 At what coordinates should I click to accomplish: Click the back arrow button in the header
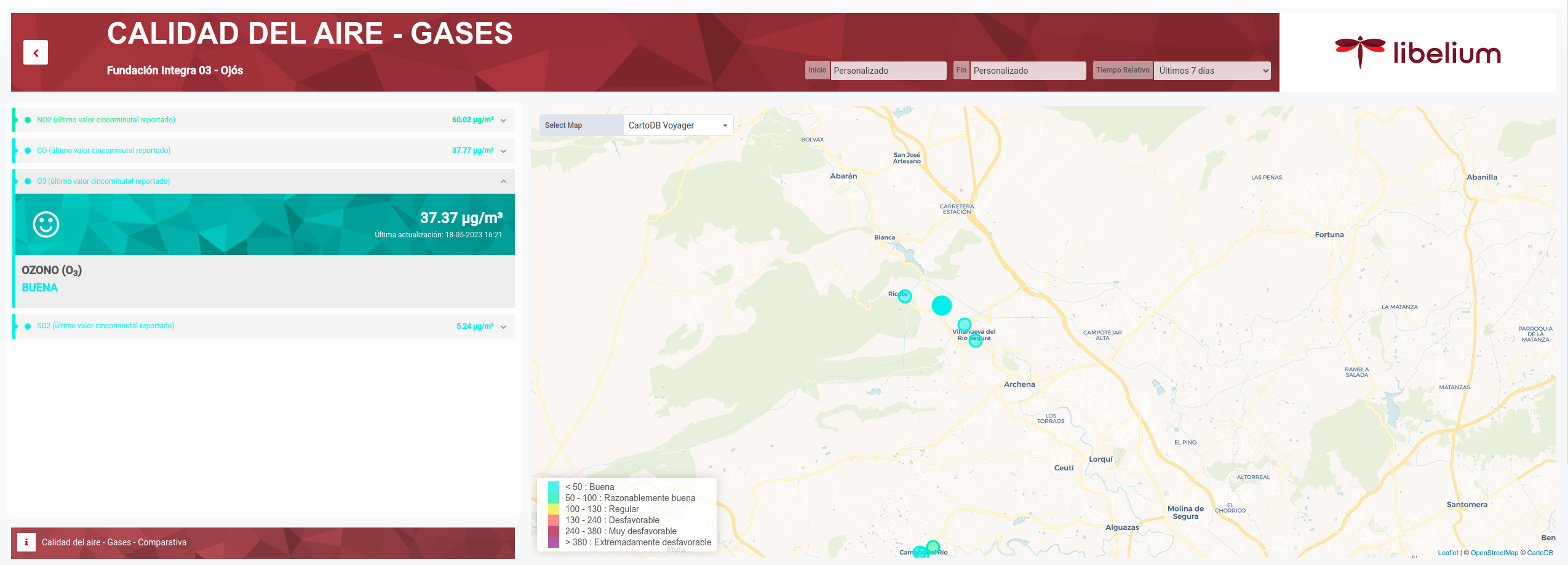[36, 53]
